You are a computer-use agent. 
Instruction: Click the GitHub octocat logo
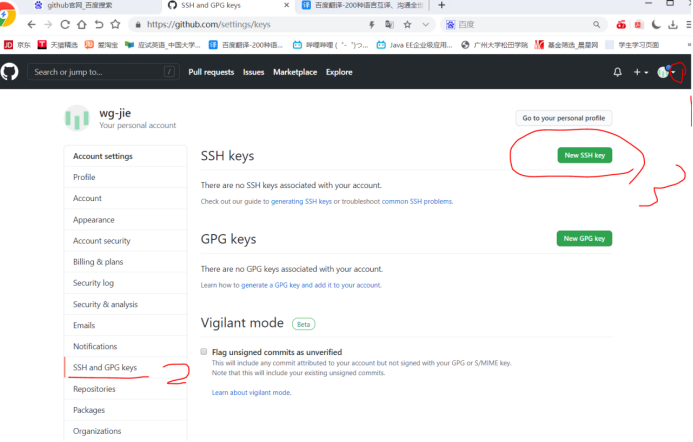[10, 72]
